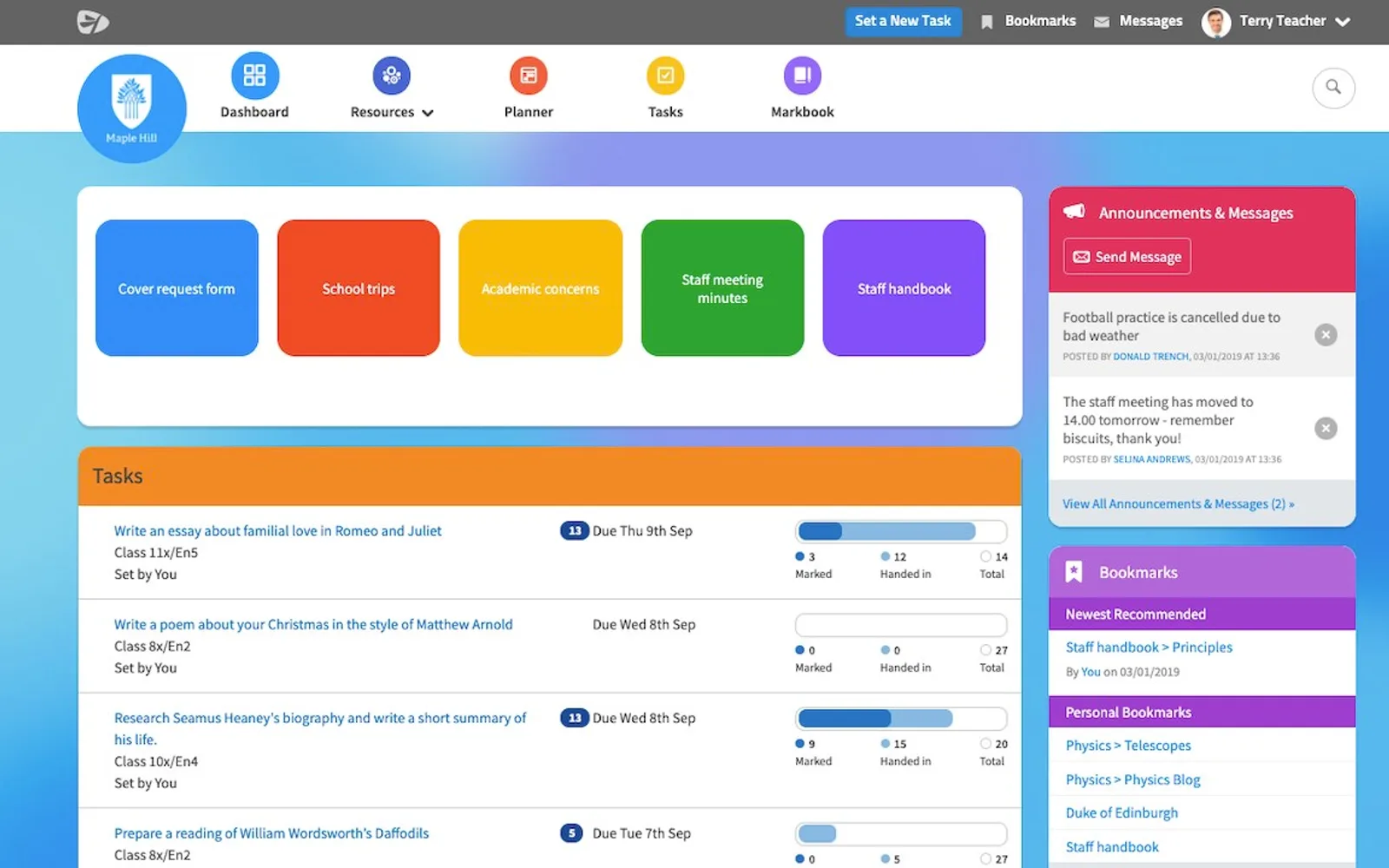Open the Staff meeting minutes tile
Image resolution: width=1389 pixels, height=868 pixels.
[722, 288]
